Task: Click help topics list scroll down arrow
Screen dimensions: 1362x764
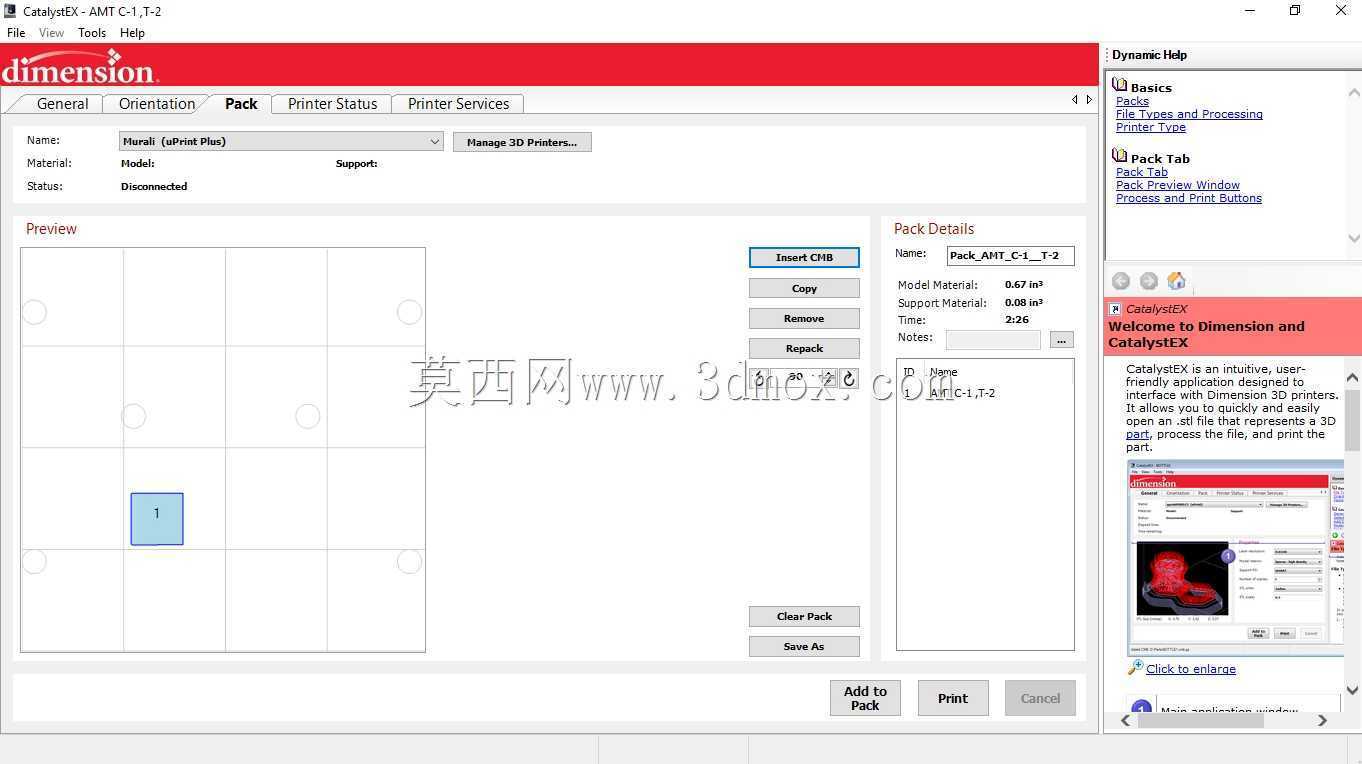Action: tap(1354, 238)
